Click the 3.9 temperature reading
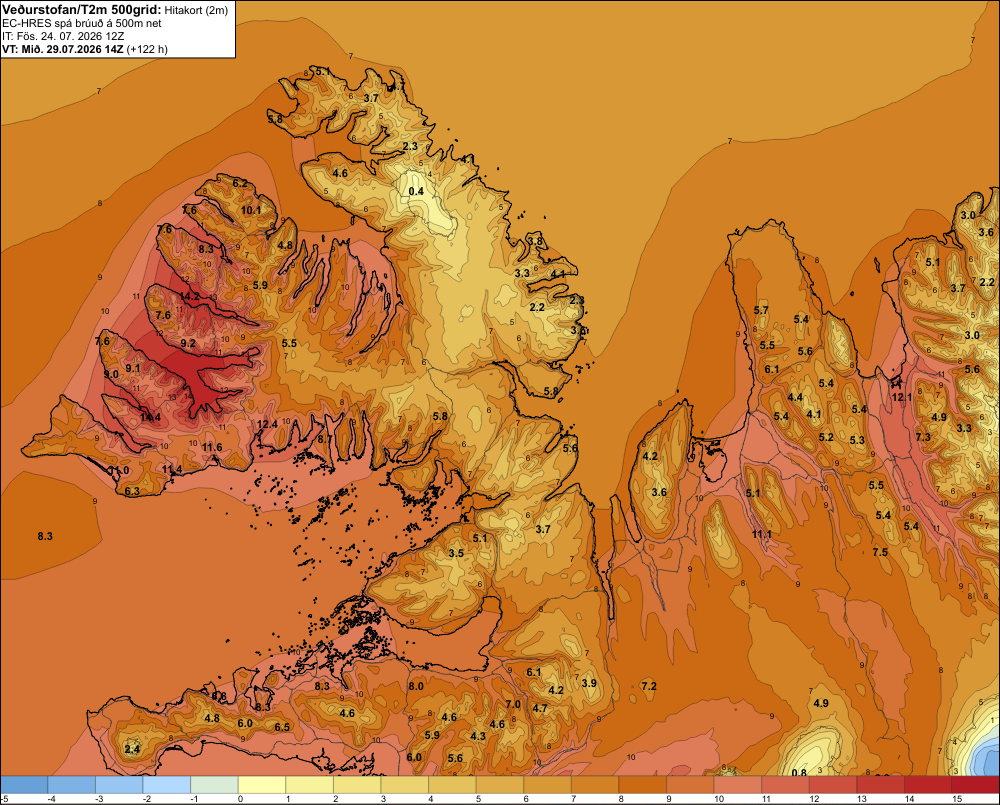 pyautogui.click(x=589, y=683)
